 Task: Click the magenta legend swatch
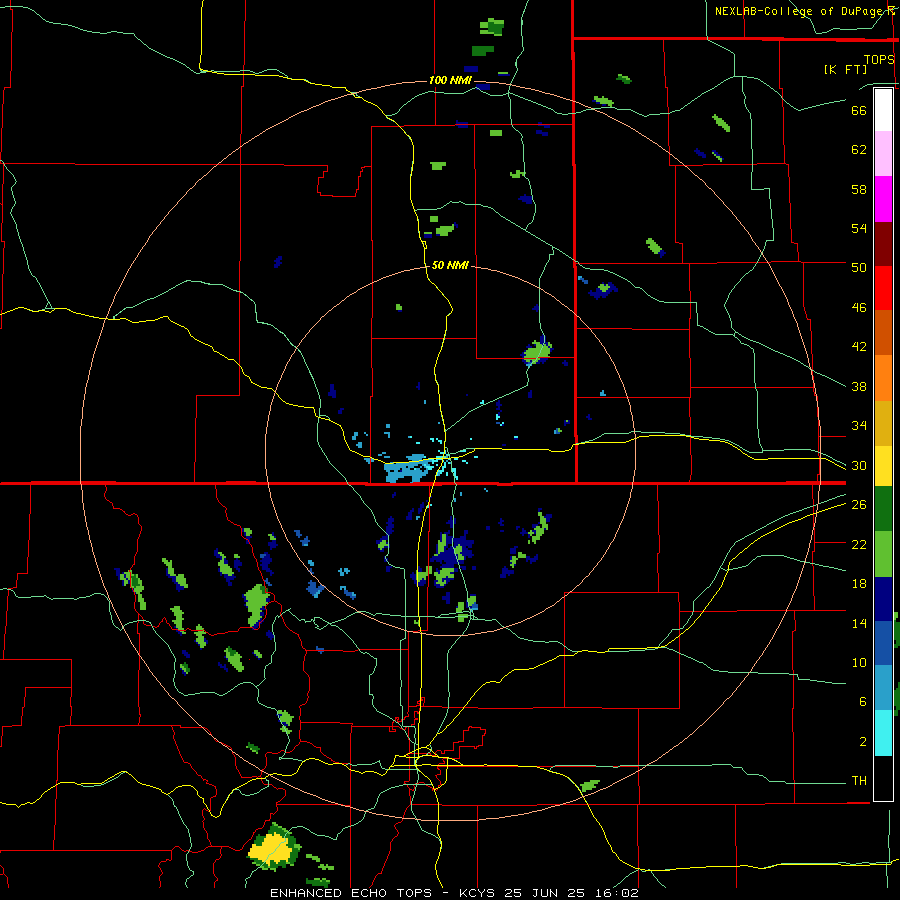coord(883,199)
